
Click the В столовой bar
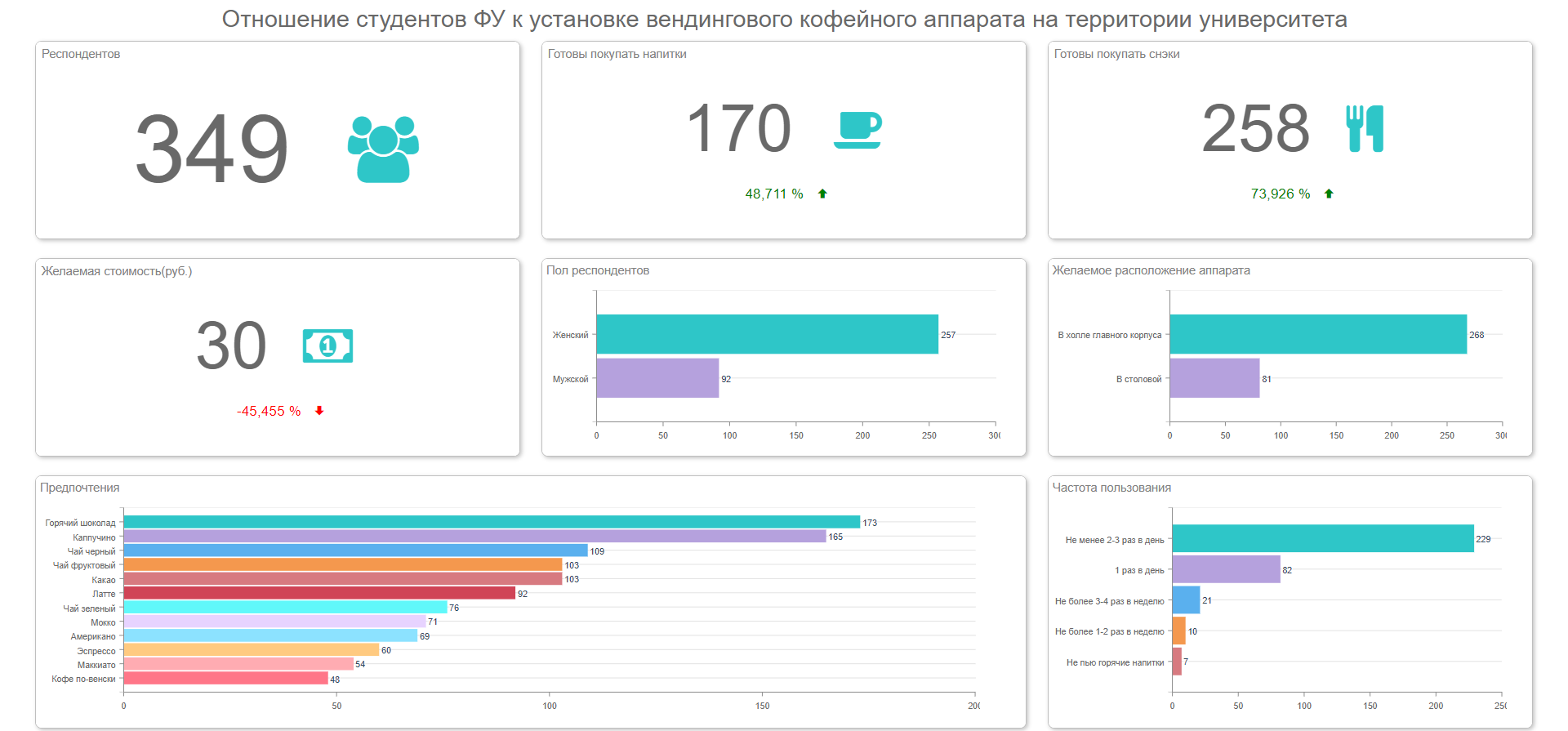point(1214,378)
